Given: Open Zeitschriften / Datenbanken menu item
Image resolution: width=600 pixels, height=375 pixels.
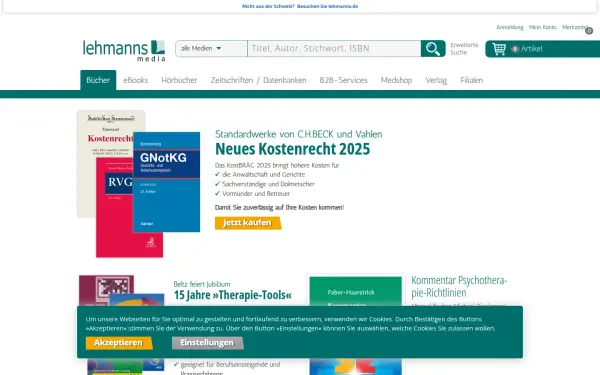Looking at the screenshot, I should tap(258, 80).
